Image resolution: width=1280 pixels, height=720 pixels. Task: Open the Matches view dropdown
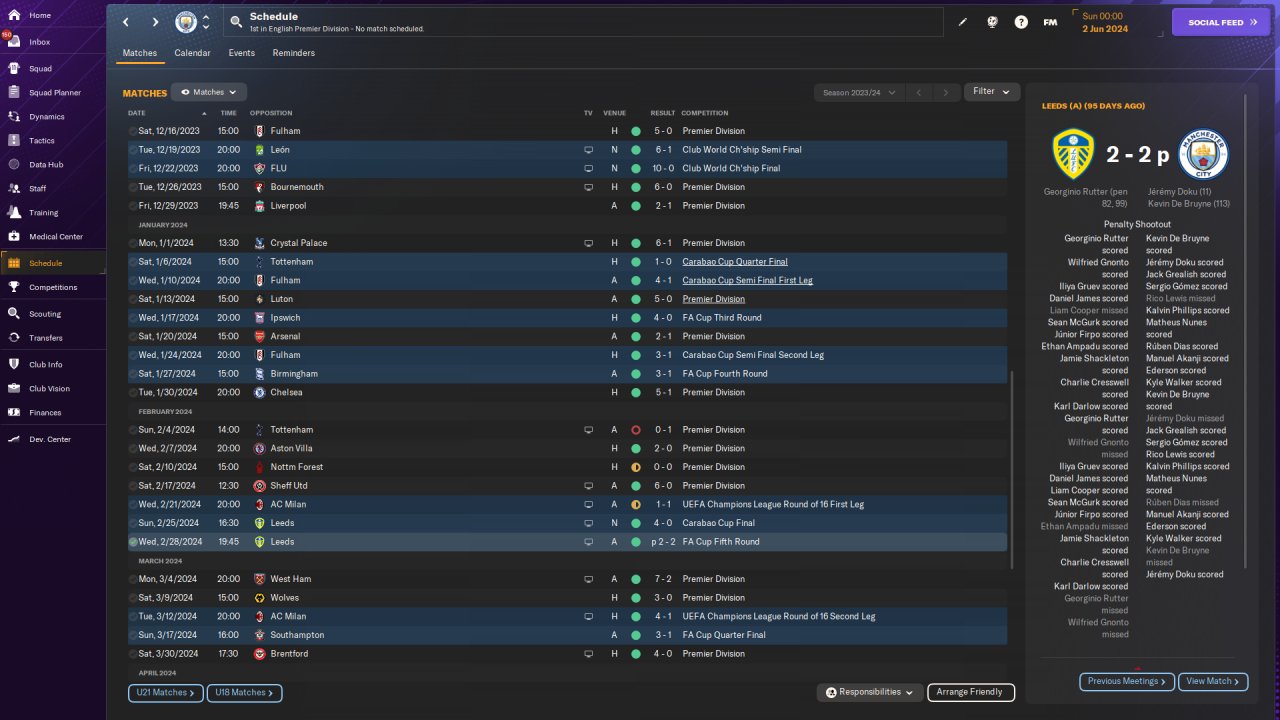click(209, 92)
